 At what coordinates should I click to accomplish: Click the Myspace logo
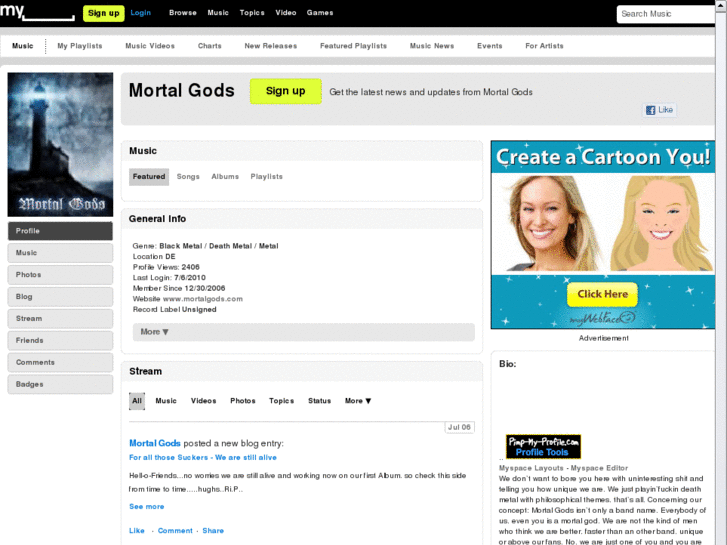[x=37, y=12]
